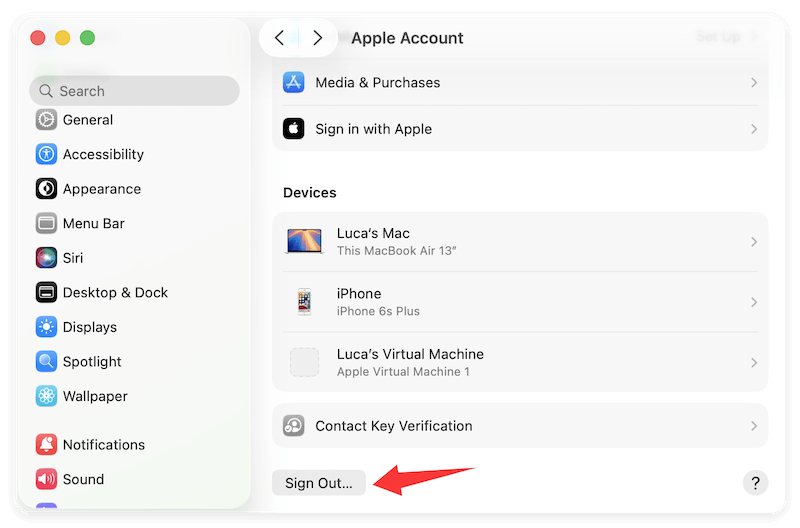Click the 'Luca's Virtual Machine' name
800x528 pixels.
coord(410,354)
